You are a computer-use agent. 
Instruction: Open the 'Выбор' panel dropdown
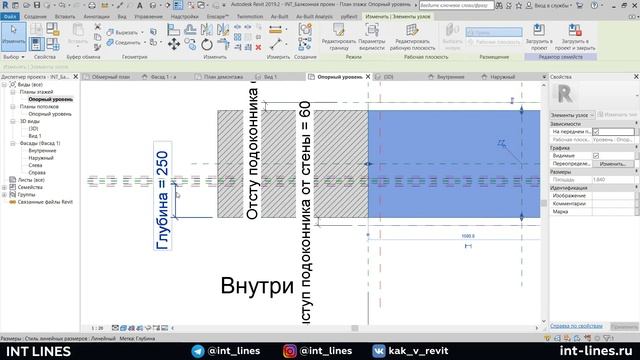13,57
